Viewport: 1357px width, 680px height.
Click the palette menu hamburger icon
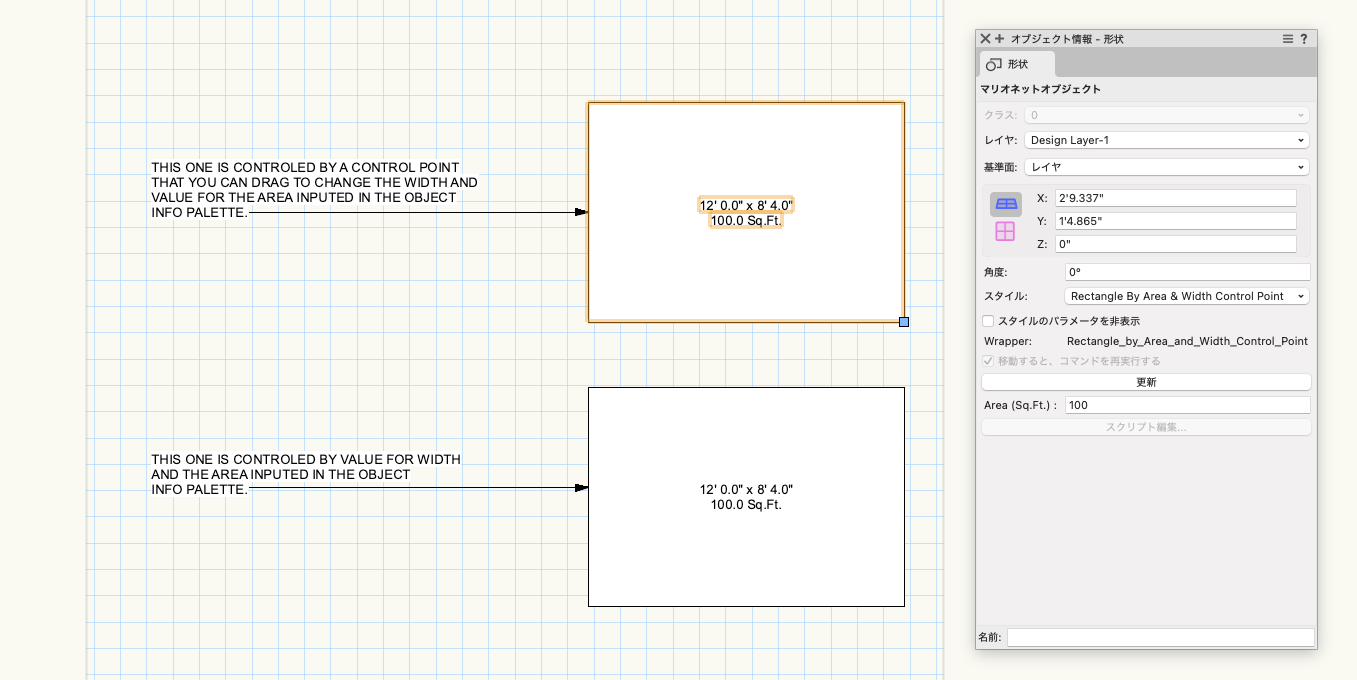pyautogui.click(x=1288, y=39)
